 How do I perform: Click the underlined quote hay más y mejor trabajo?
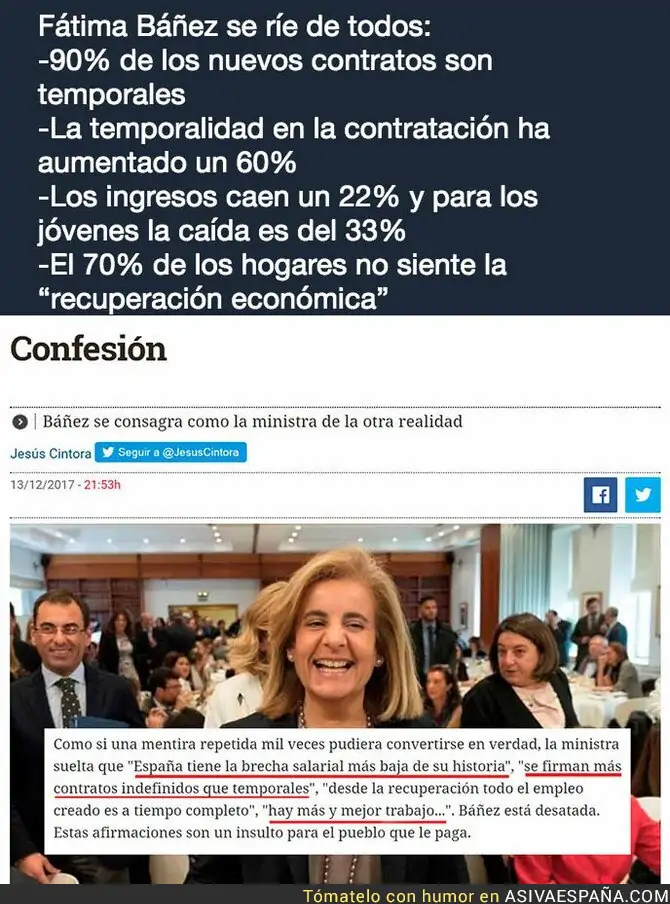tap(357, 811)
